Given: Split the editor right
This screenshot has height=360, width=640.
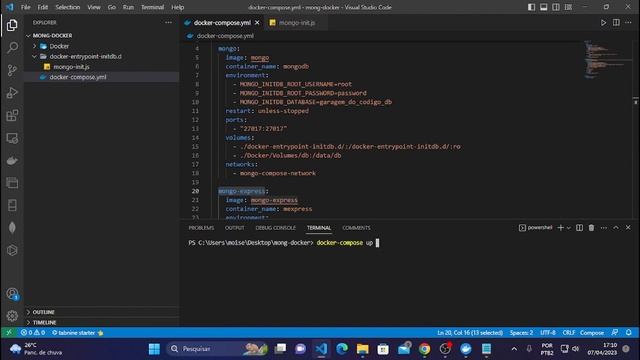Looking at the screenshot, I should tap(616, 23).
